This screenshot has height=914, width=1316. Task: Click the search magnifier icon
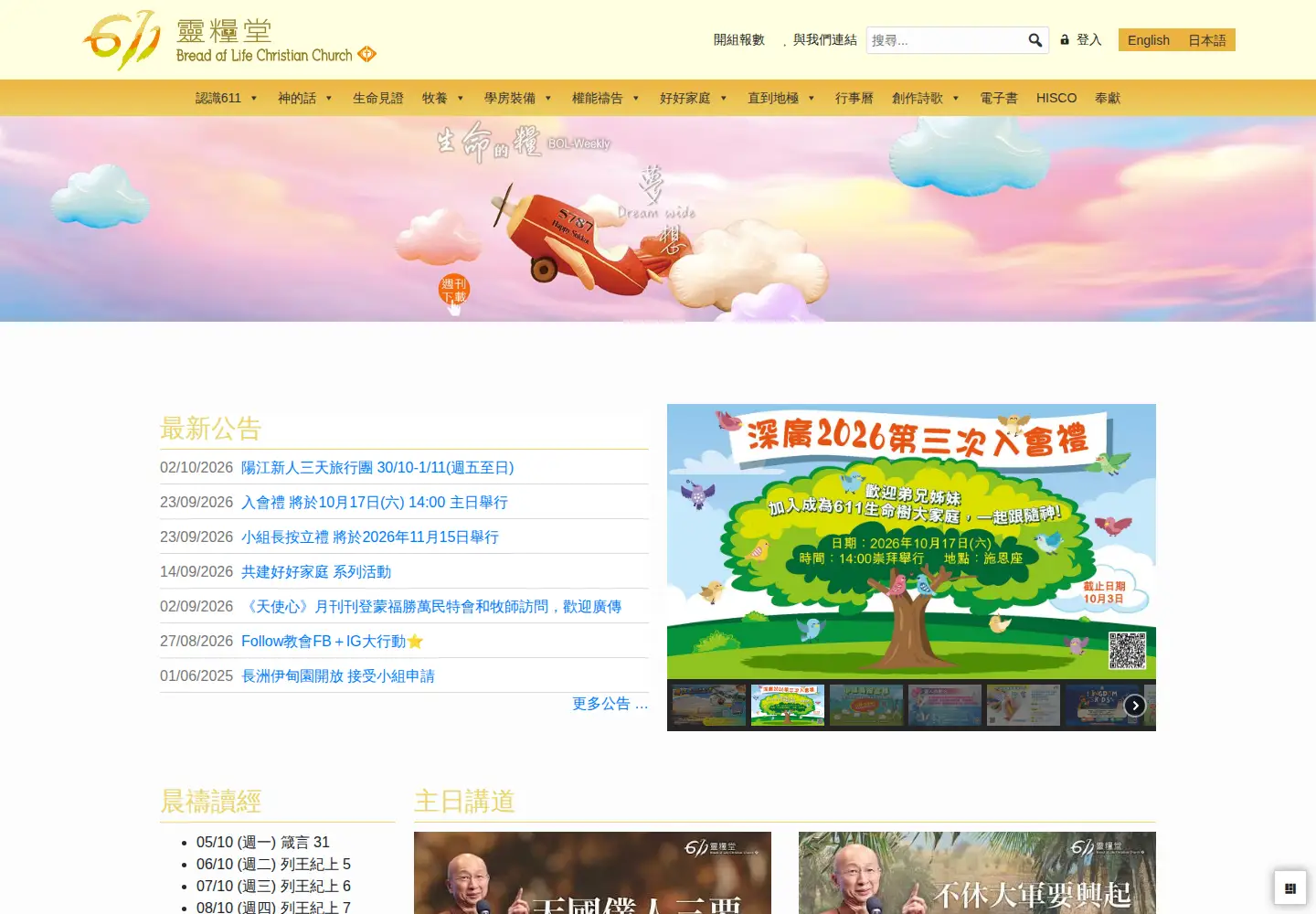click(x=1035, y=40)
